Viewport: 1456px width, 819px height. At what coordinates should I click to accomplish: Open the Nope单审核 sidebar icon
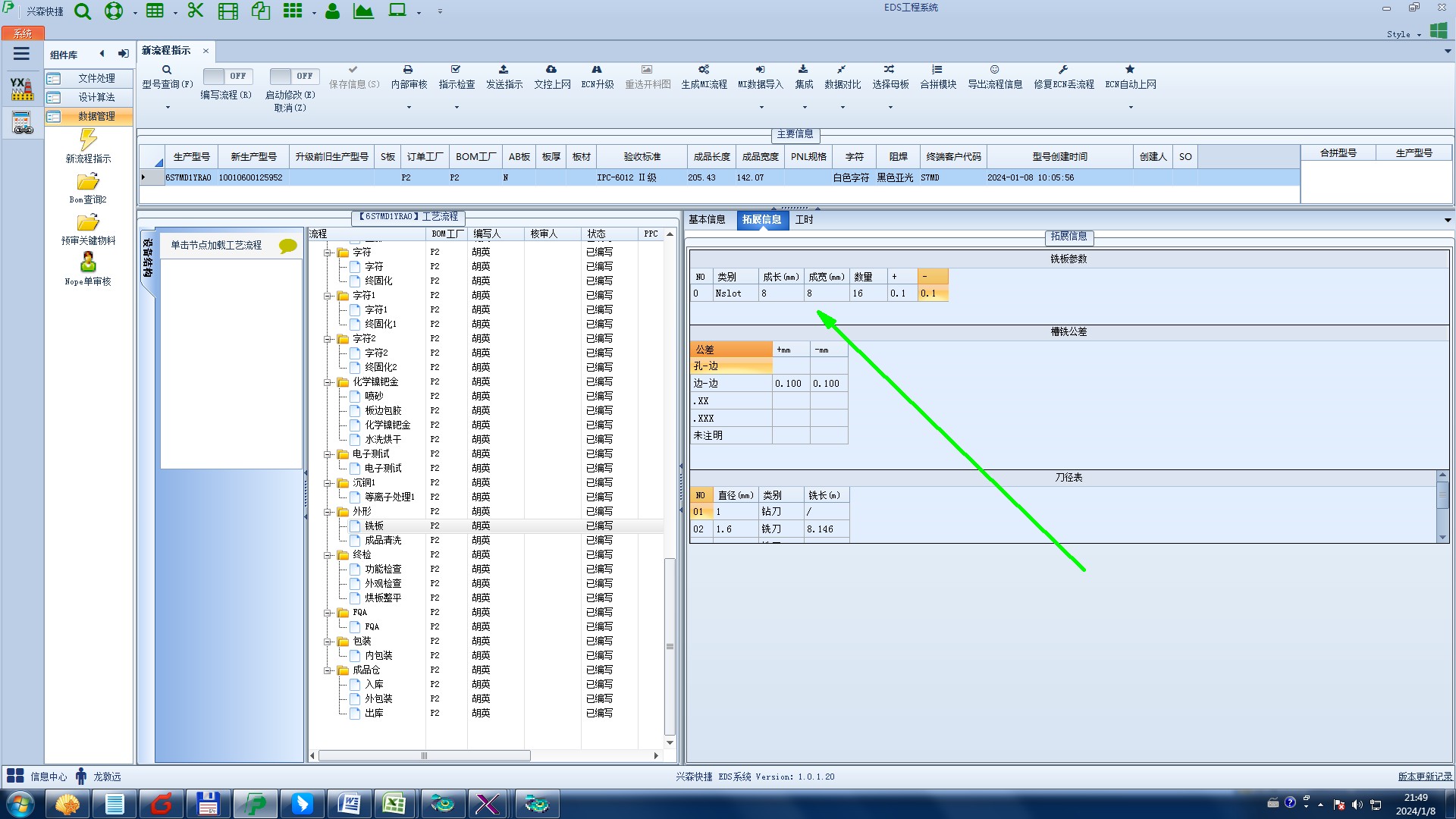coord(88,263)
